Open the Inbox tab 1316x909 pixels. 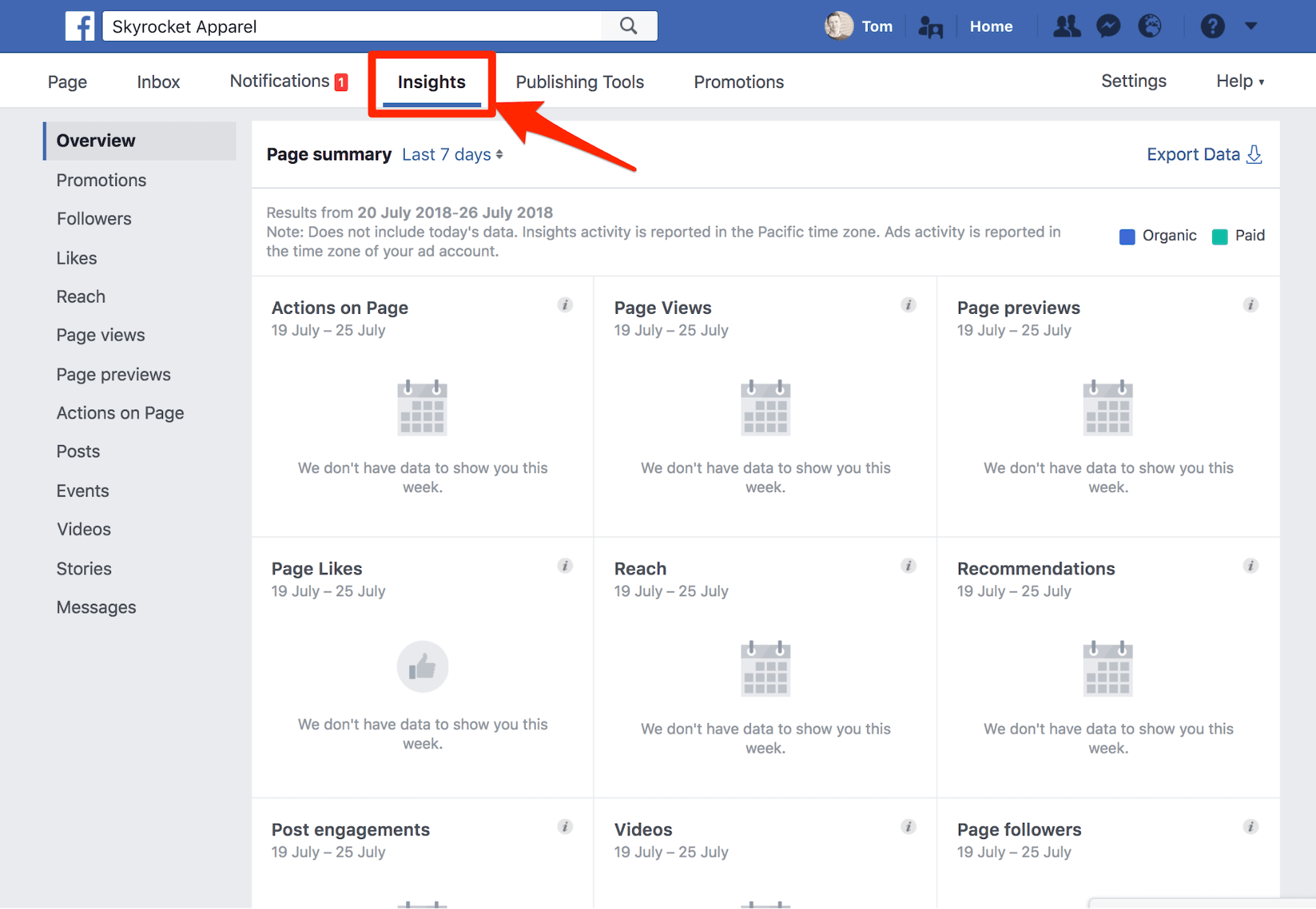click(x=158, y=81)
